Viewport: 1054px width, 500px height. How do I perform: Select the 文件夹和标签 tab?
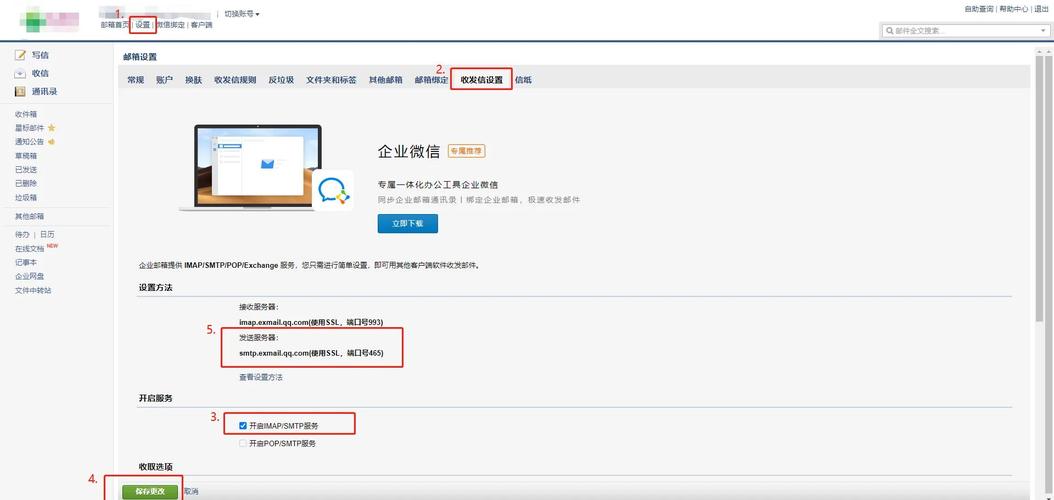331,80
